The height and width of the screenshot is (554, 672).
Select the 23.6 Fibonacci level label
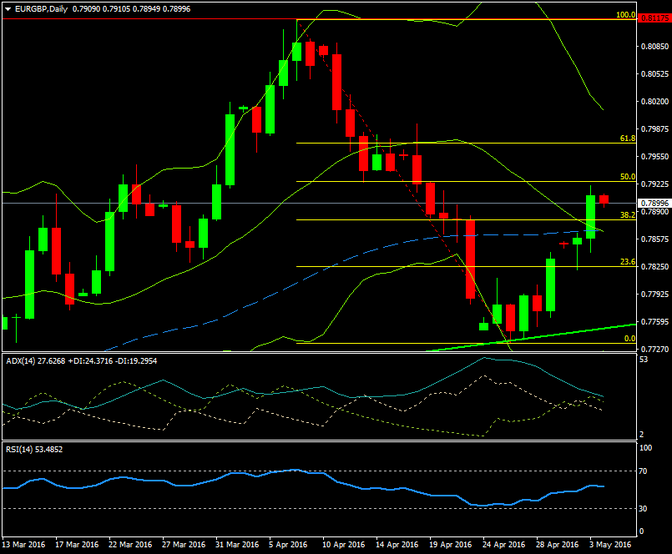point(626,262)
